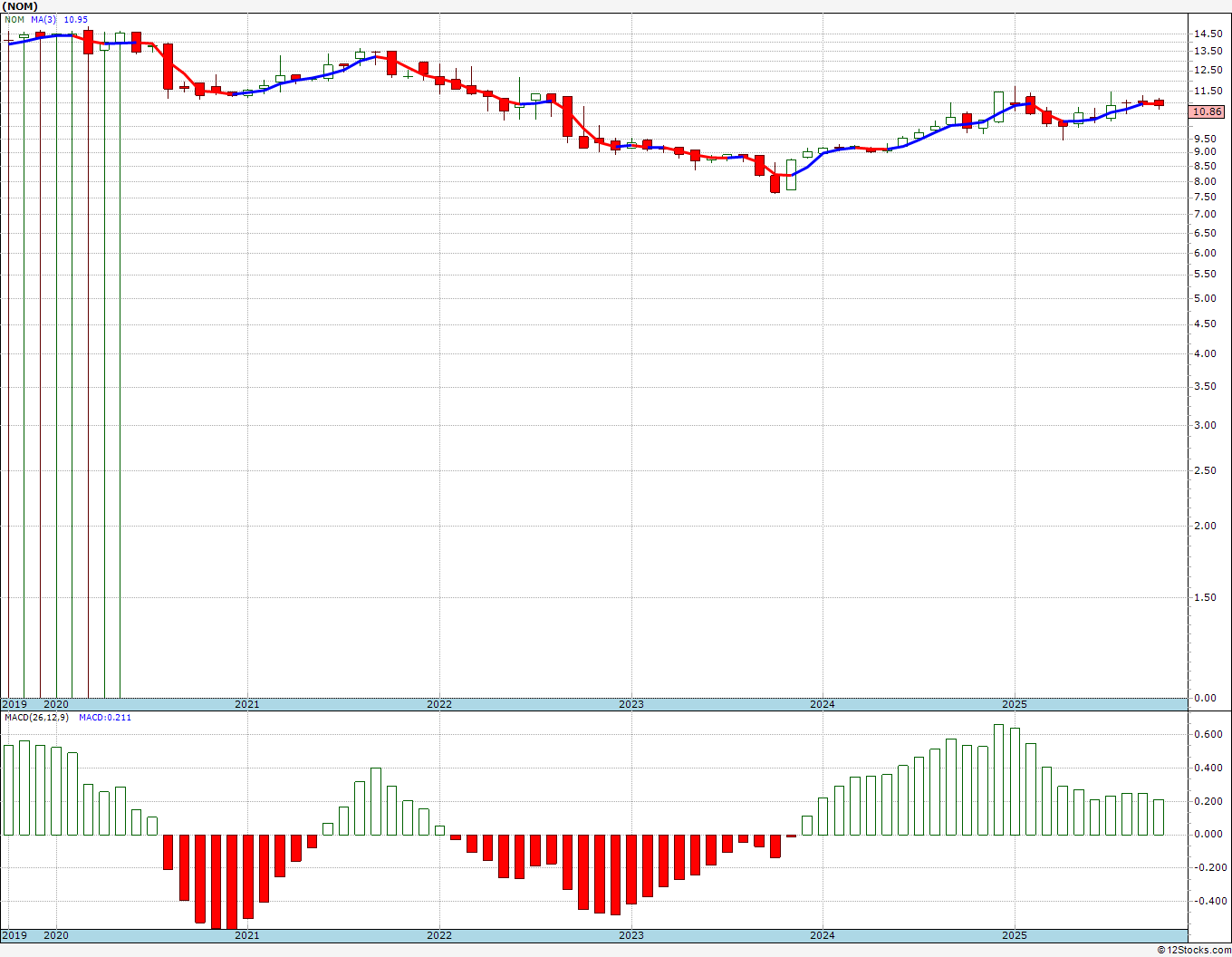Click 2022 on the price chart time axis
The image size is (1232, 957).
[439, 704]
